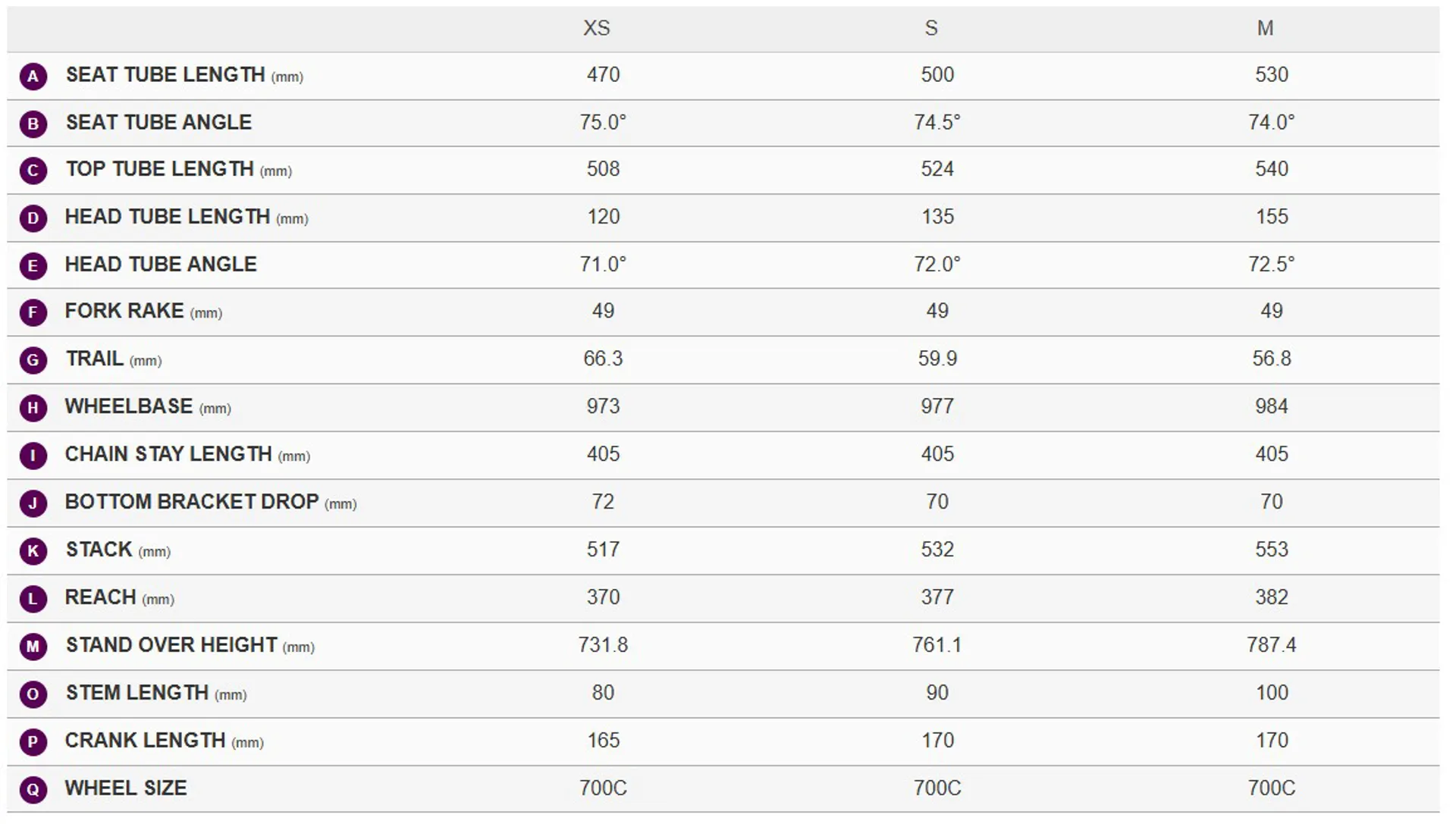
Task: Click the purple A icon for Seat Tube Length
Action: (x=33, y=76)
